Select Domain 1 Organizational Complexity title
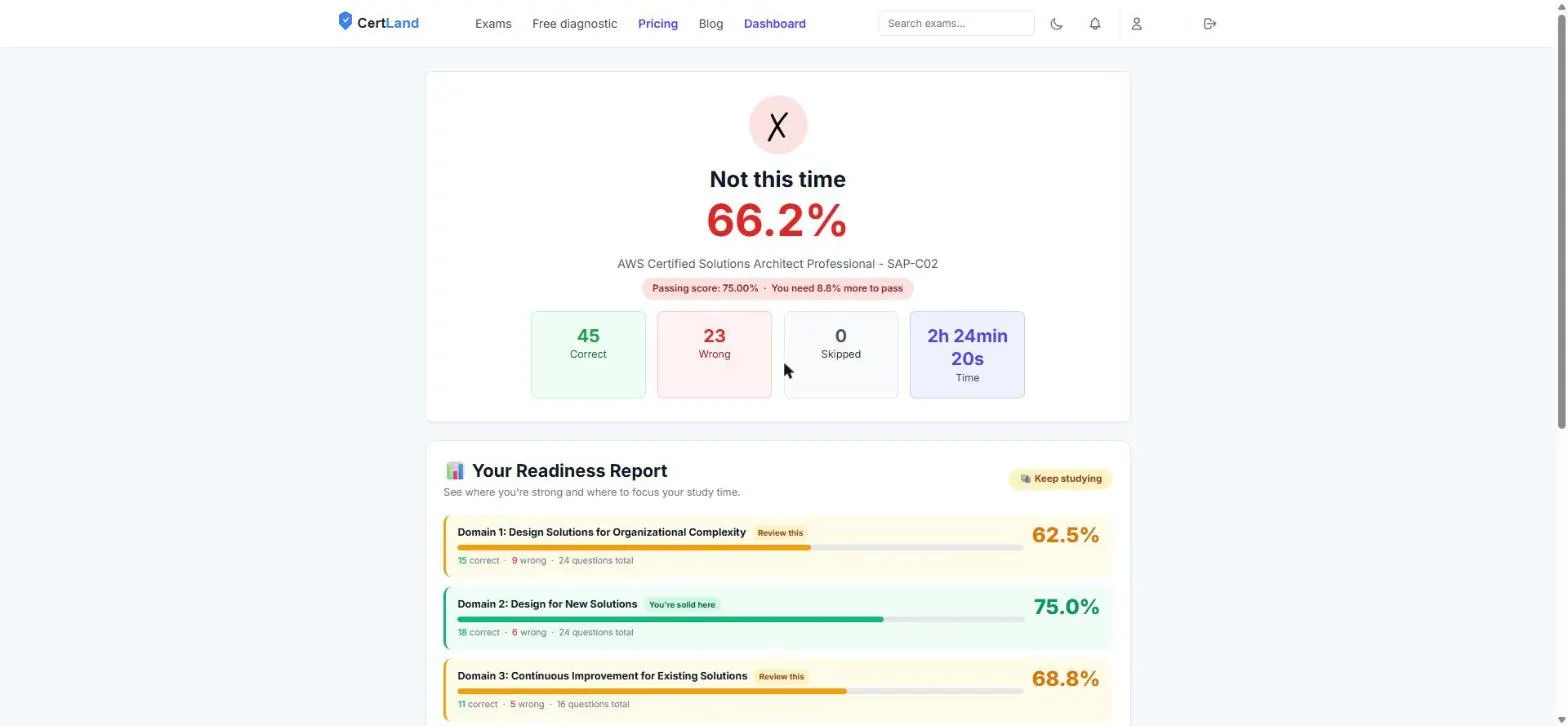Screen dimensions: 1568x726 (x=602, y=532)
